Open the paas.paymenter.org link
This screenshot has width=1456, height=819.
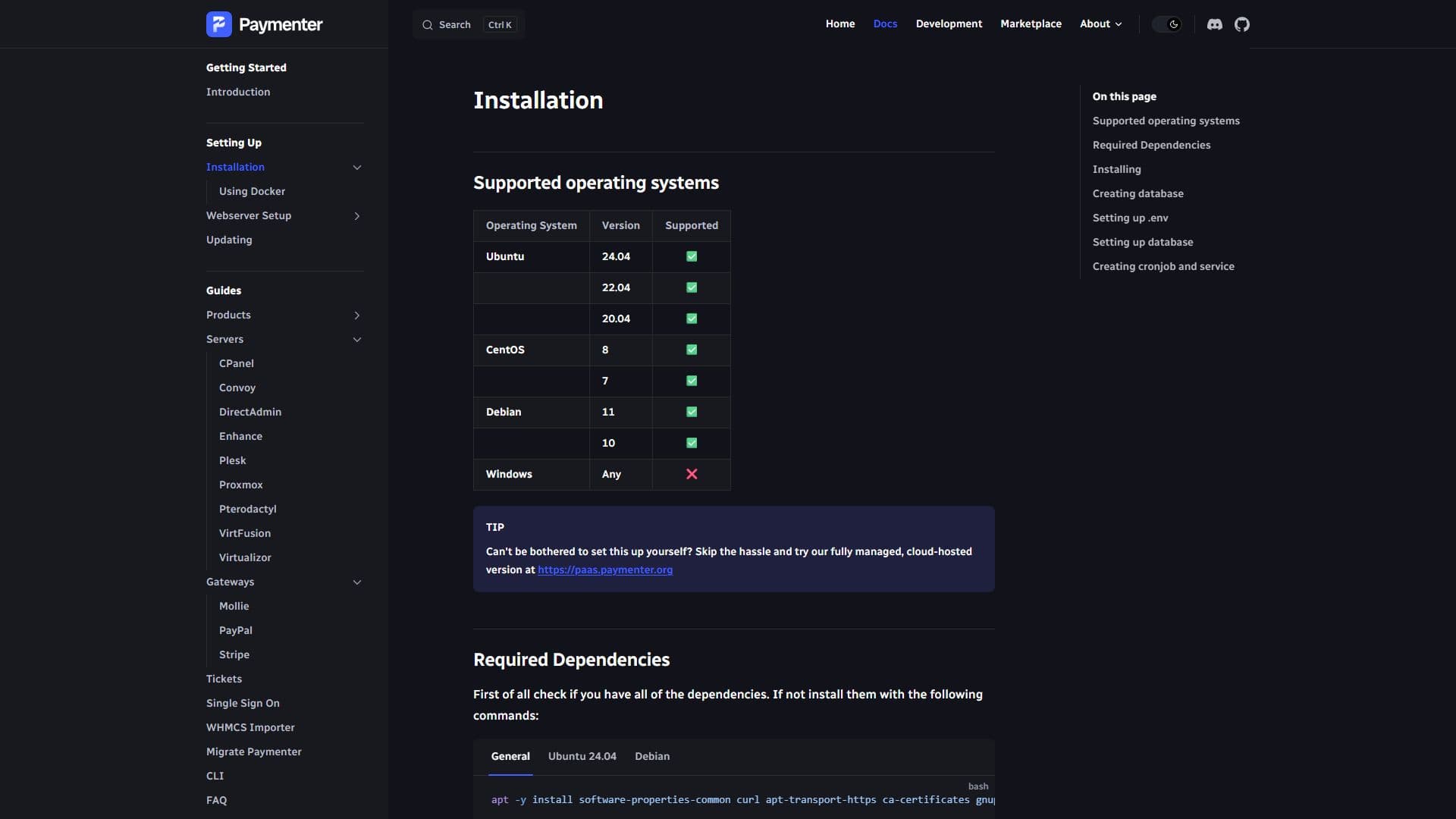605,570
